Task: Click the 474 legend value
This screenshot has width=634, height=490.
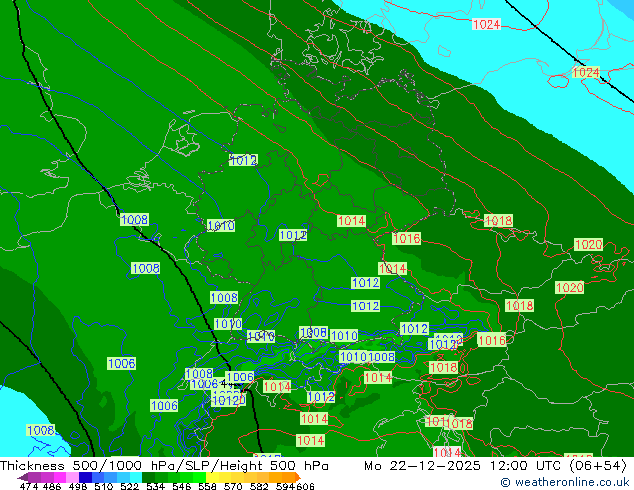Action: [29, 486]
